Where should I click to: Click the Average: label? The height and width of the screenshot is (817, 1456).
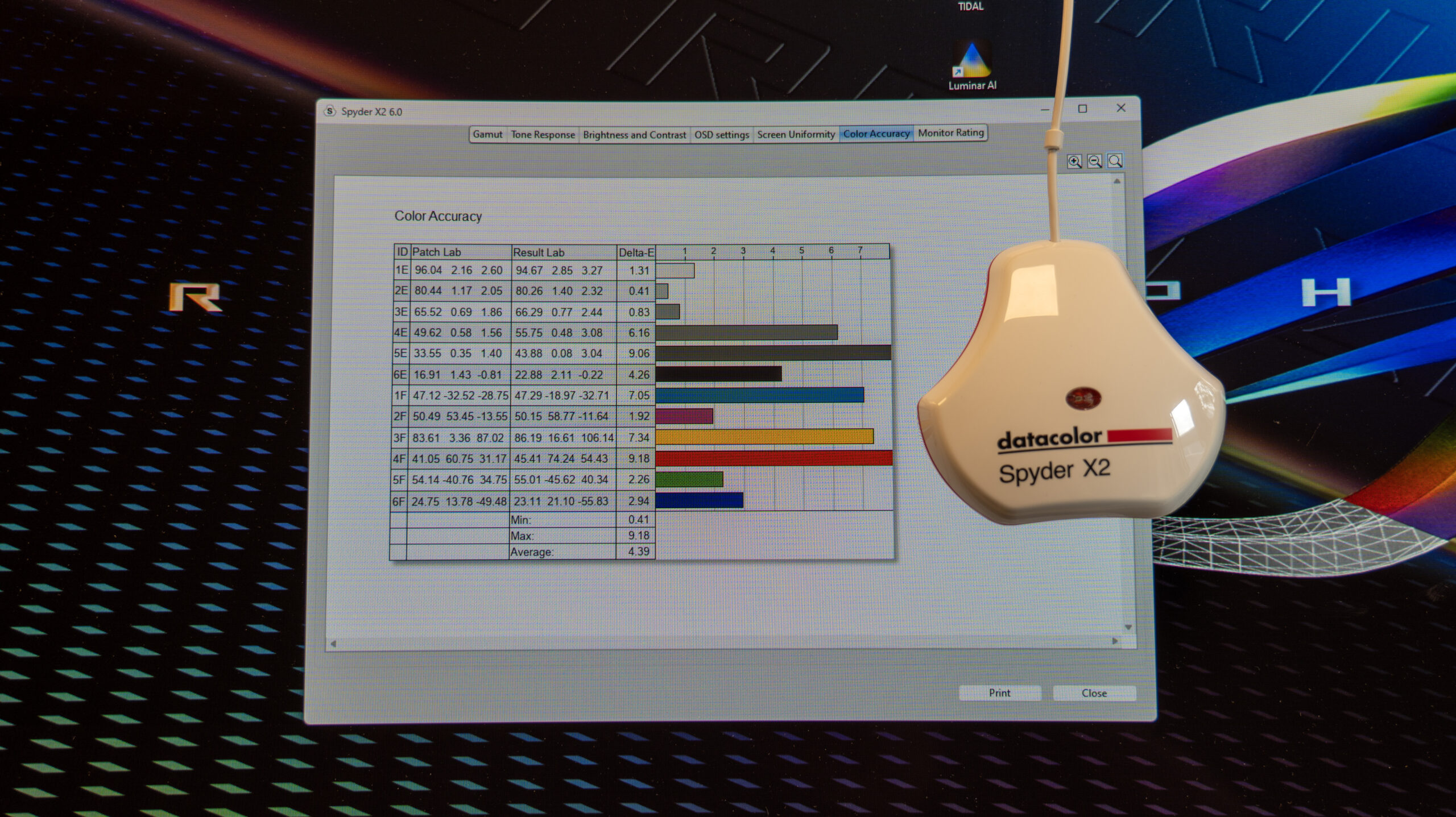click(x=531, y=551)
